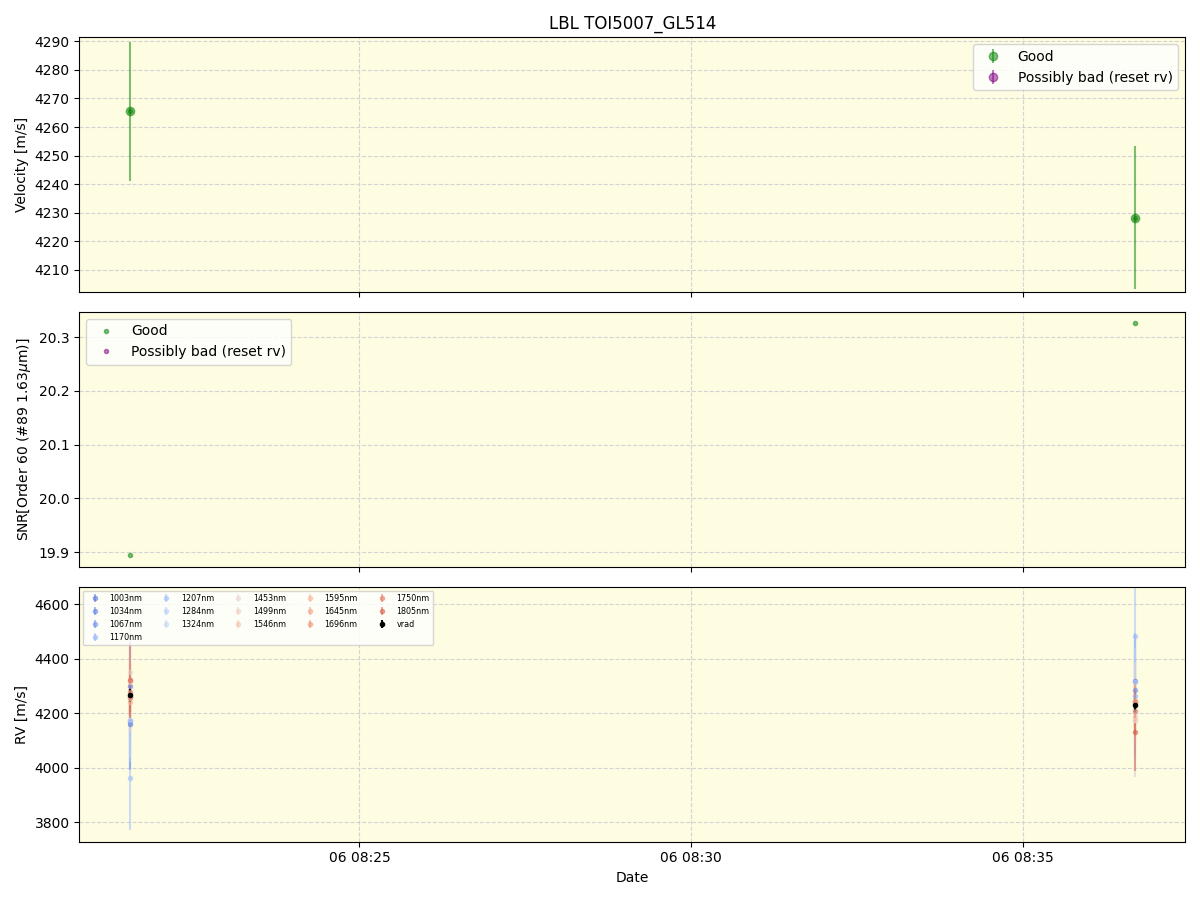Select the second black vrad point in the RV panel

(1135, 705)
